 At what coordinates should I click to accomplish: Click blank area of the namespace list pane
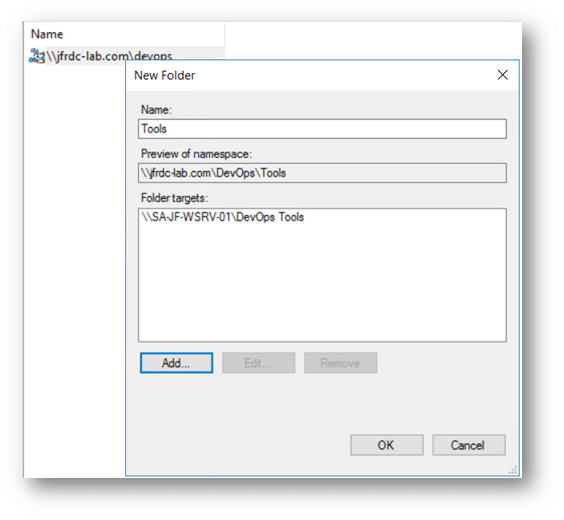click(74, 270)
